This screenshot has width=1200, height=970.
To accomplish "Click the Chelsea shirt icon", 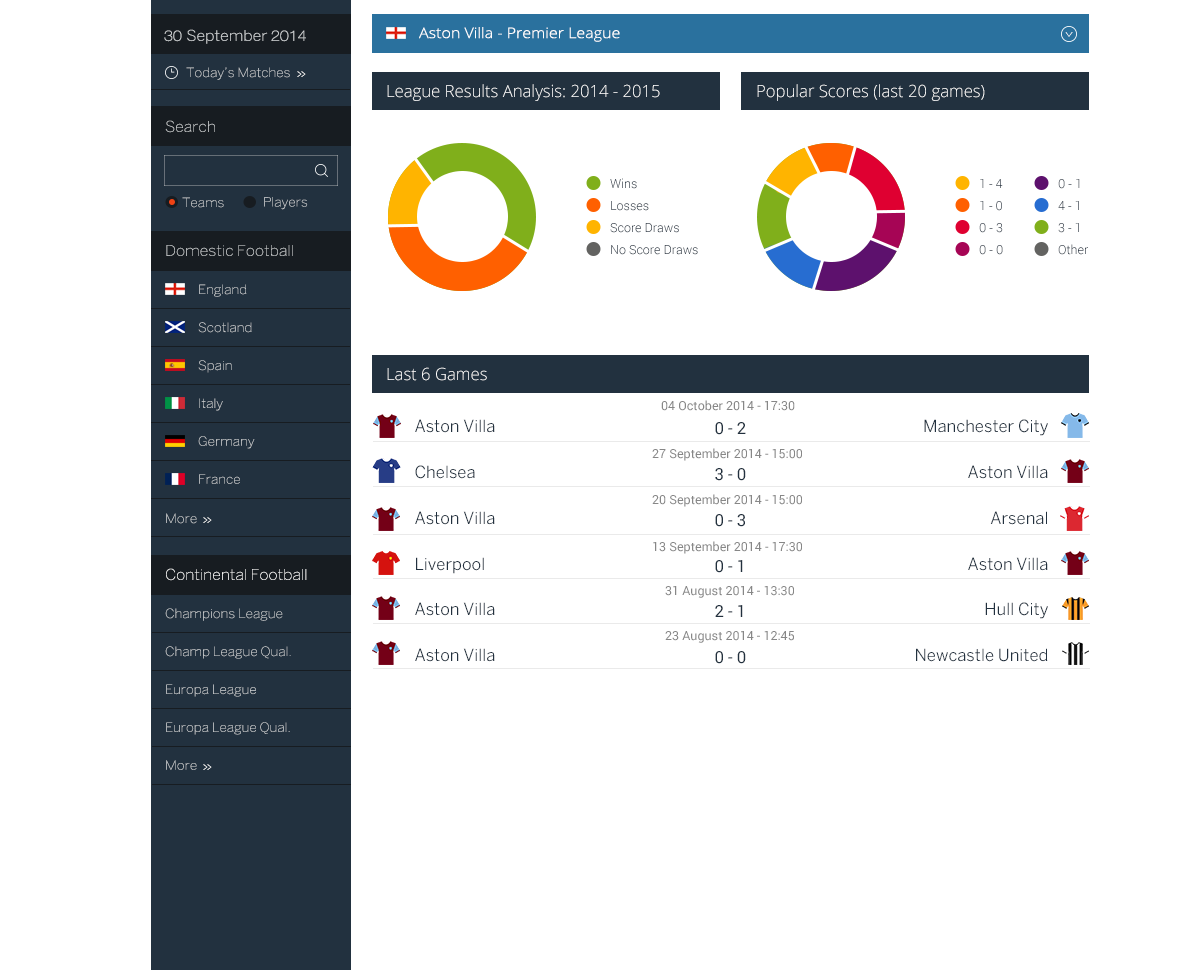I will point(386,471).
